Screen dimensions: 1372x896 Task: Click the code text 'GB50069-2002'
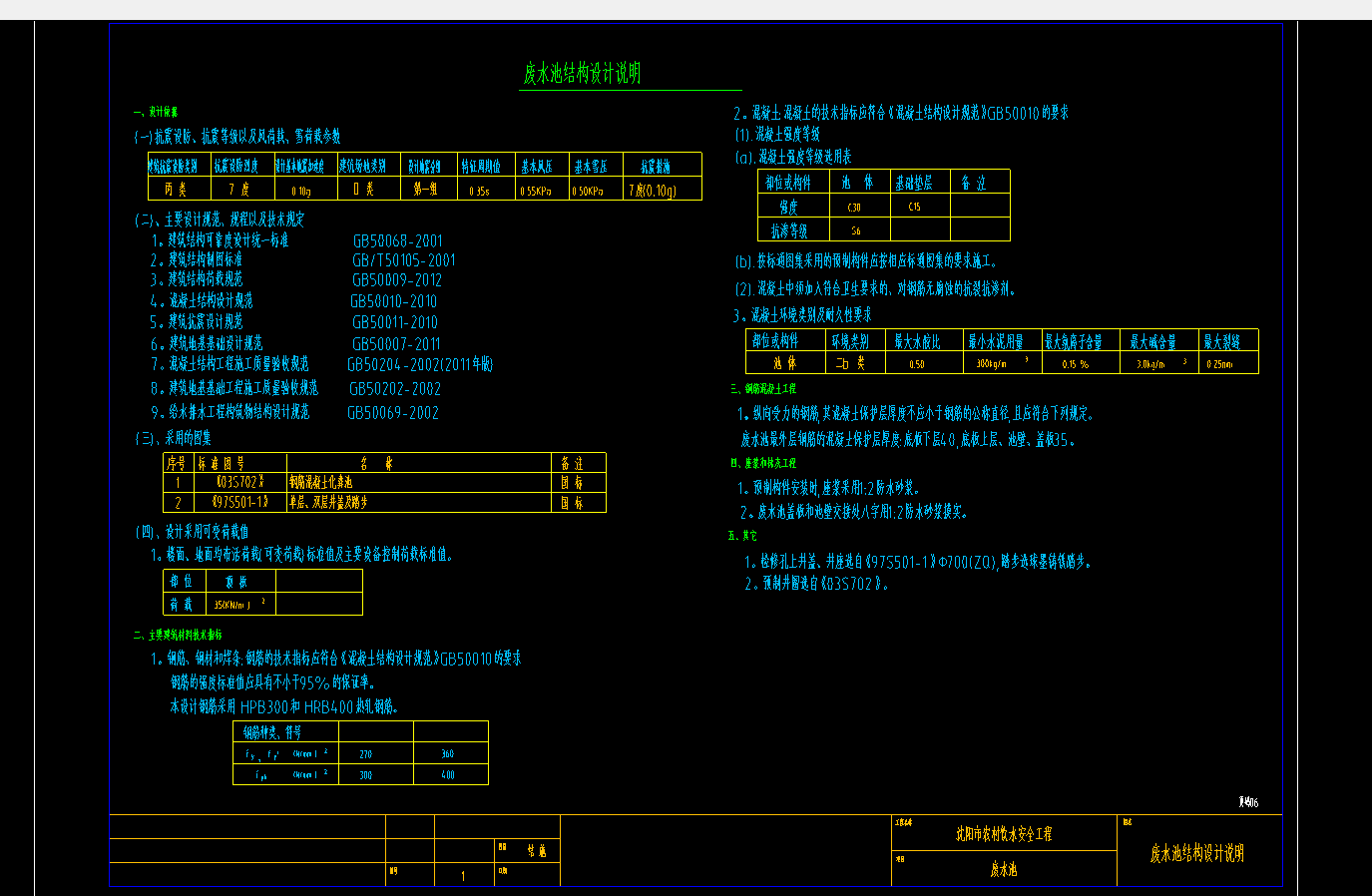(x=393, y=413)
